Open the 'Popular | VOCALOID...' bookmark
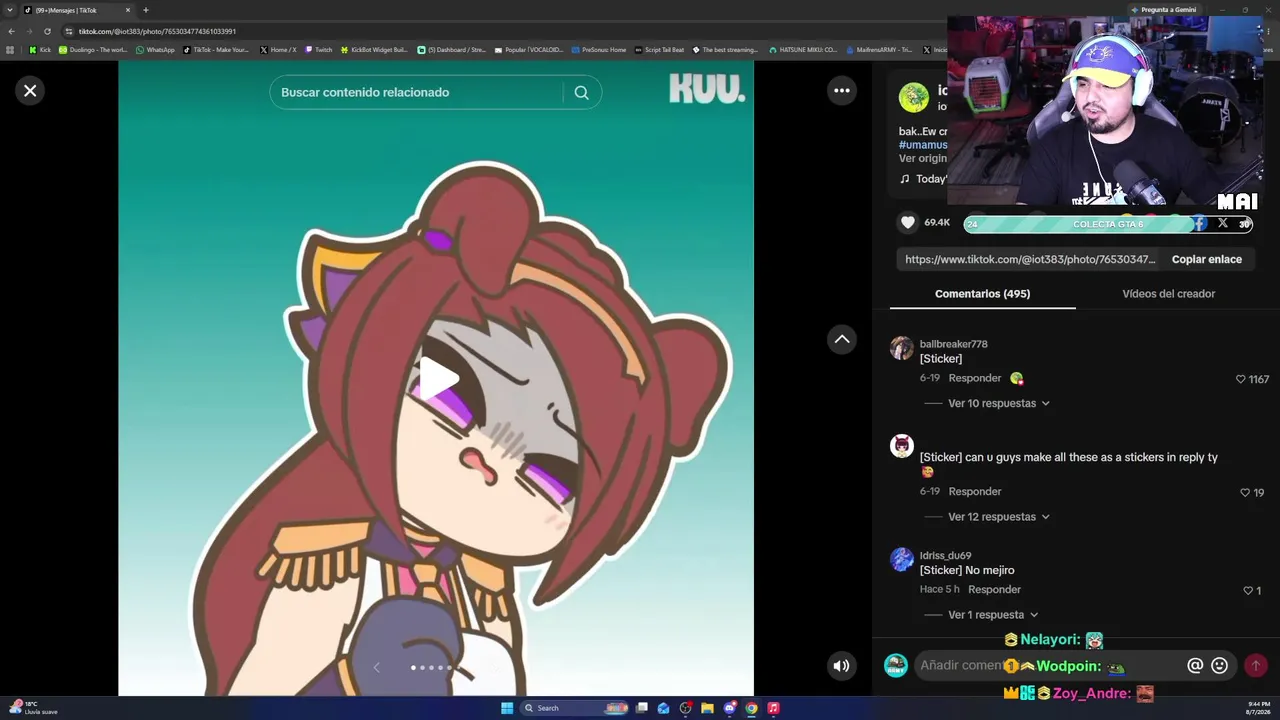 coord(529,50)
